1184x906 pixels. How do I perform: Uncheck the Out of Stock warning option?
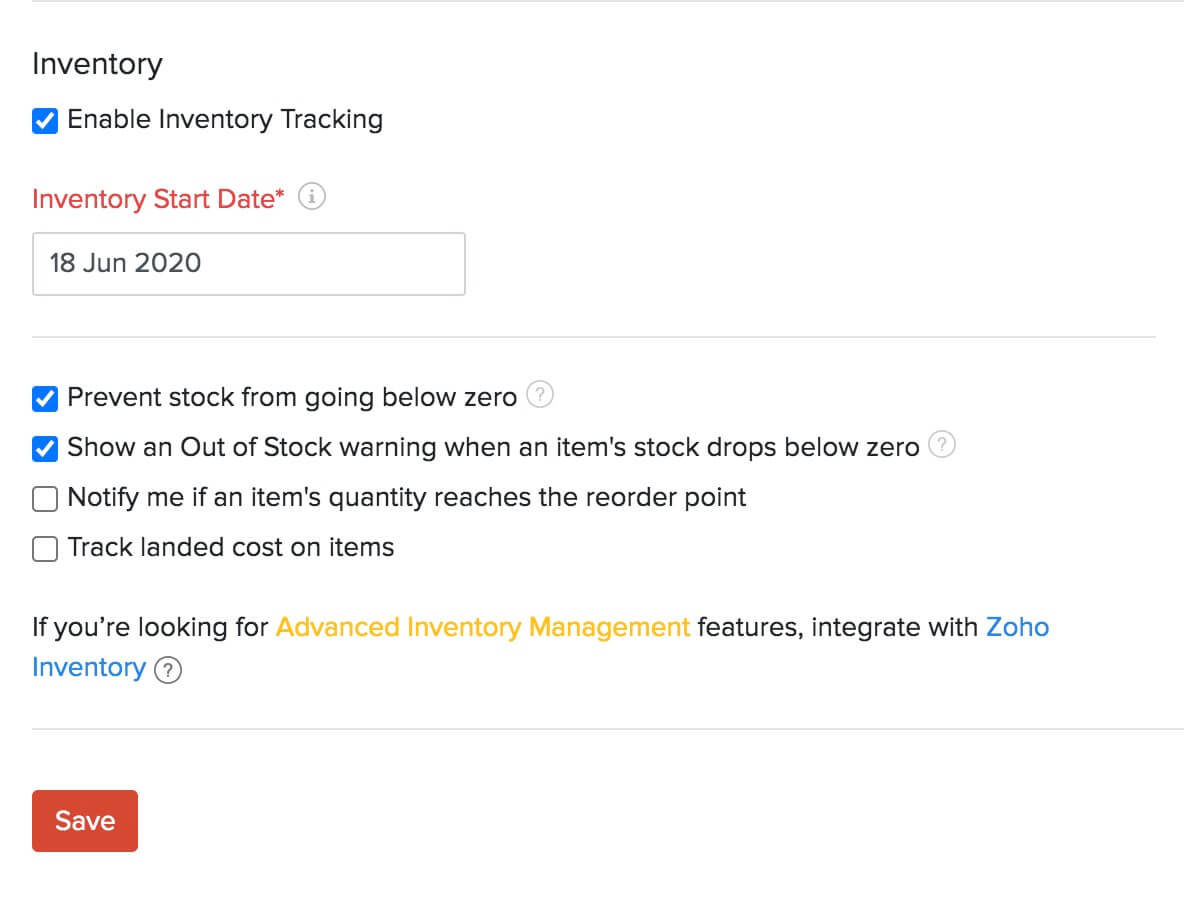(x=44, y=448)
